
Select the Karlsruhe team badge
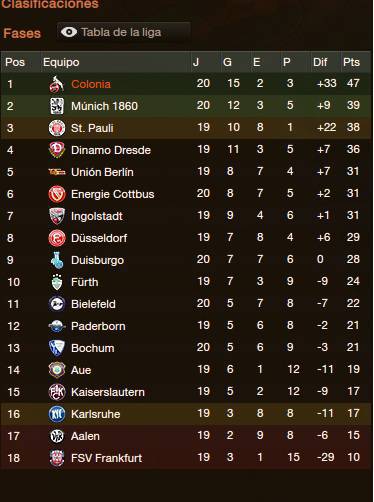[x=57, y=414]
